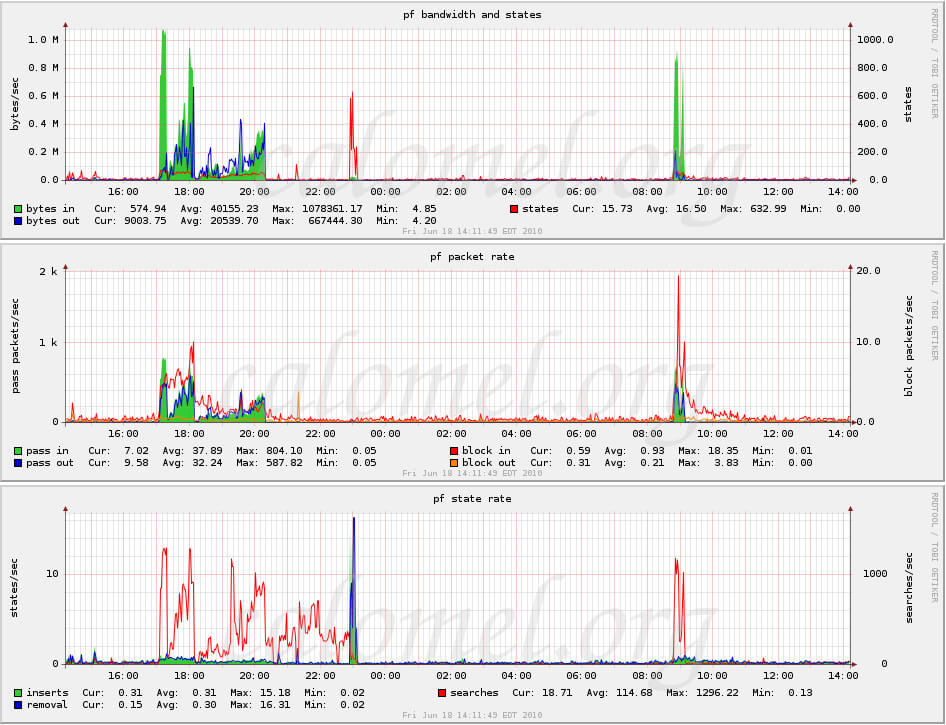Click states Max value 632.99
Viewport: 946px width, 725px height.
(x=766, y=209)
